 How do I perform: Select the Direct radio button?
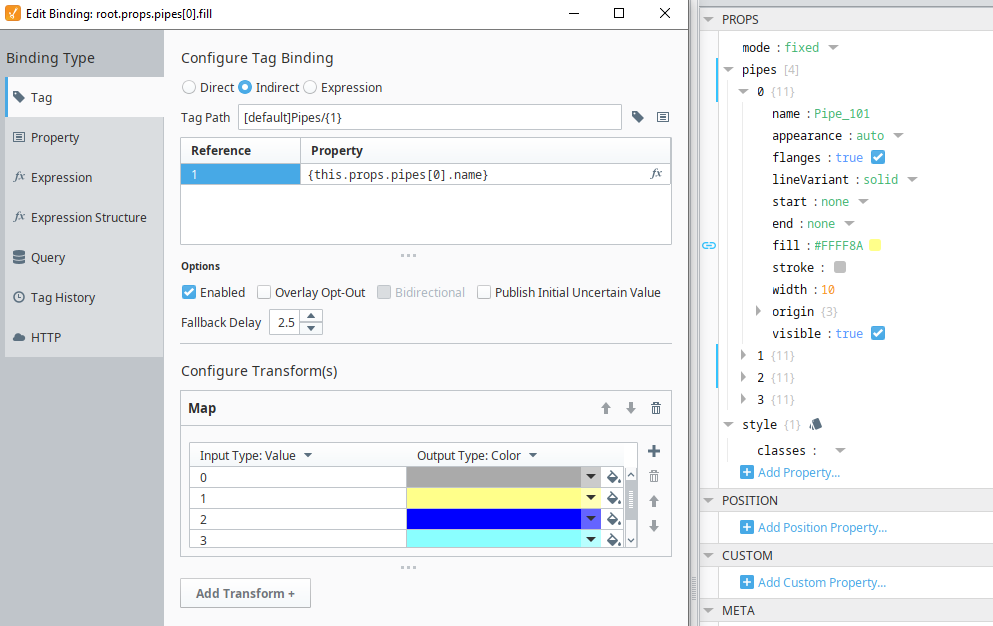(x=189, y=88)
